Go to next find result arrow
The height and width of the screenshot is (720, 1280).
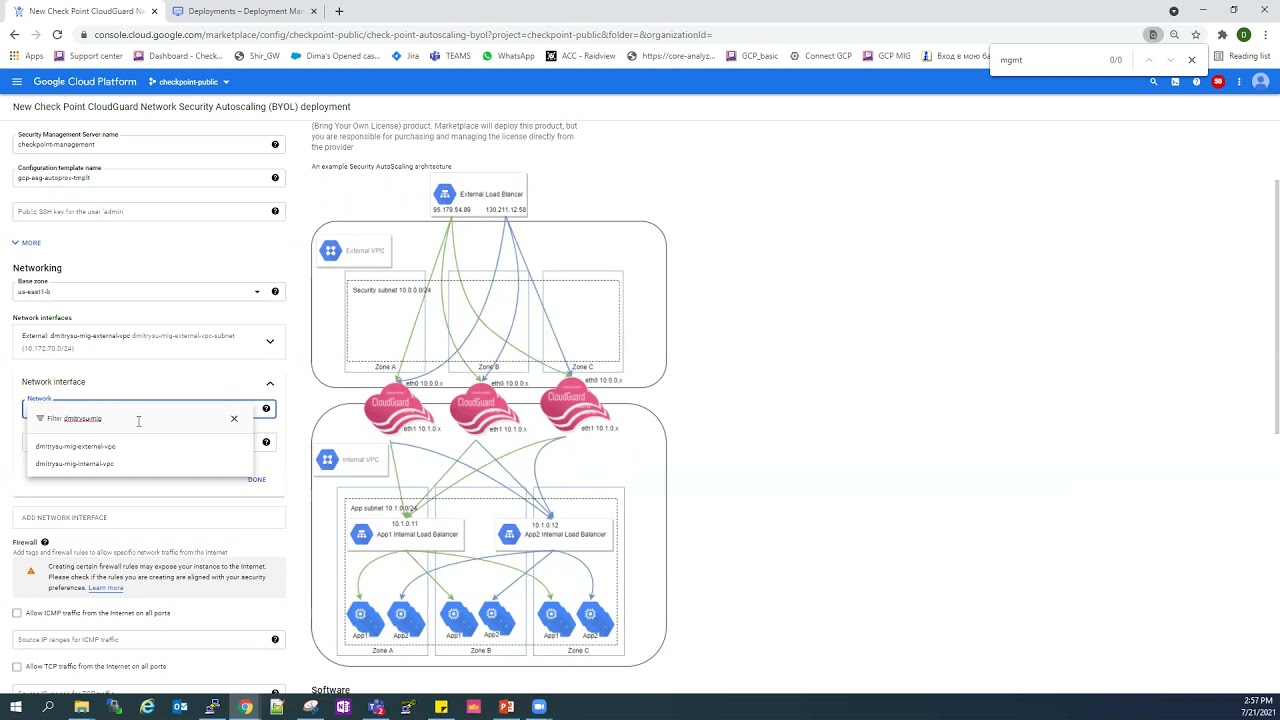(1170, 60)
